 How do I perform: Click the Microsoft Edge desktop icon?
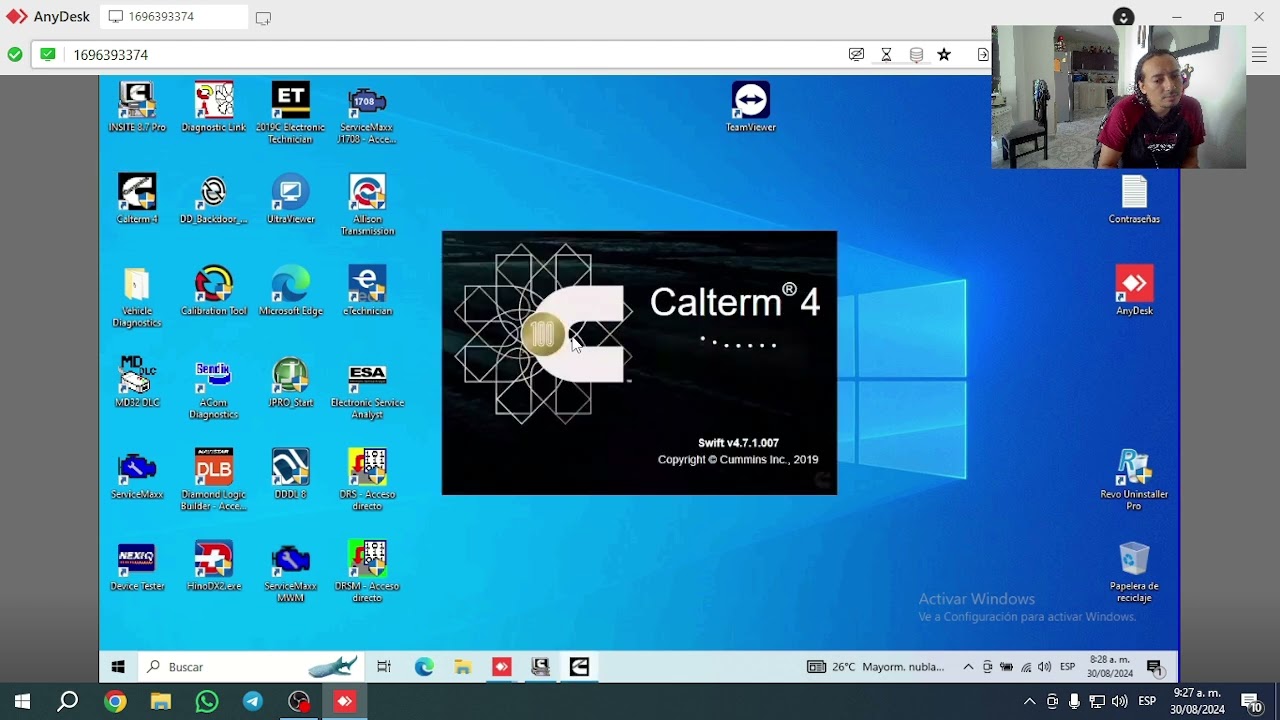point(291,291)
